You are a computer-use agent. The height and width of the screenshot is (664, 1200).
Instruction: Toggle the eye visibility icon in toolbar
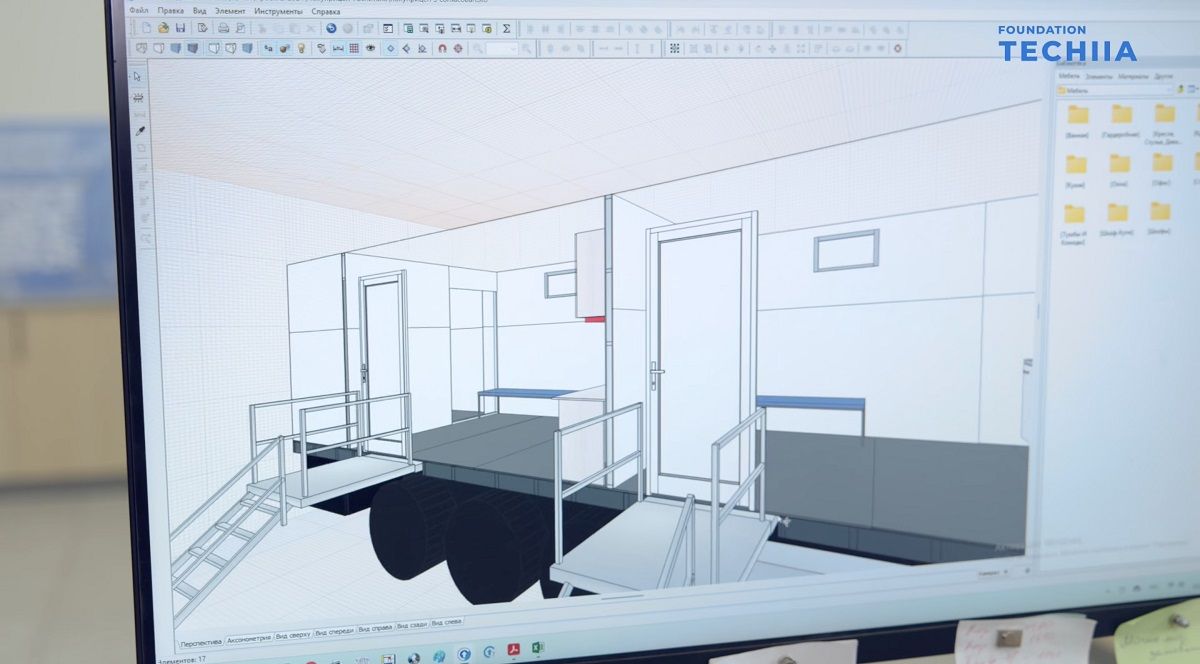point(370,48)
